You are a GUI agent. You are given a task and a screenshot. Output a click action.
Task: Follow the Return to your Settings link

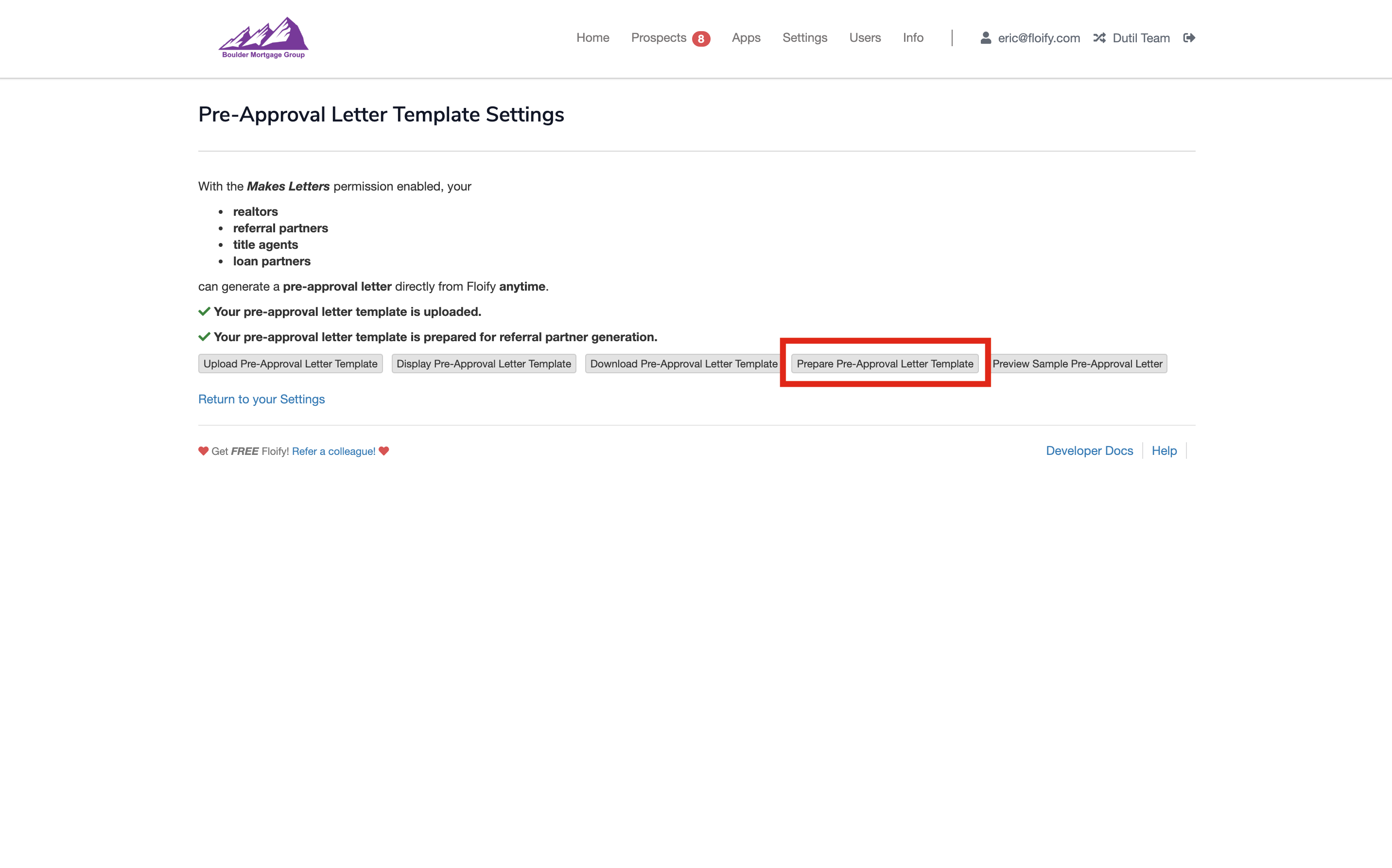[261, 399]
